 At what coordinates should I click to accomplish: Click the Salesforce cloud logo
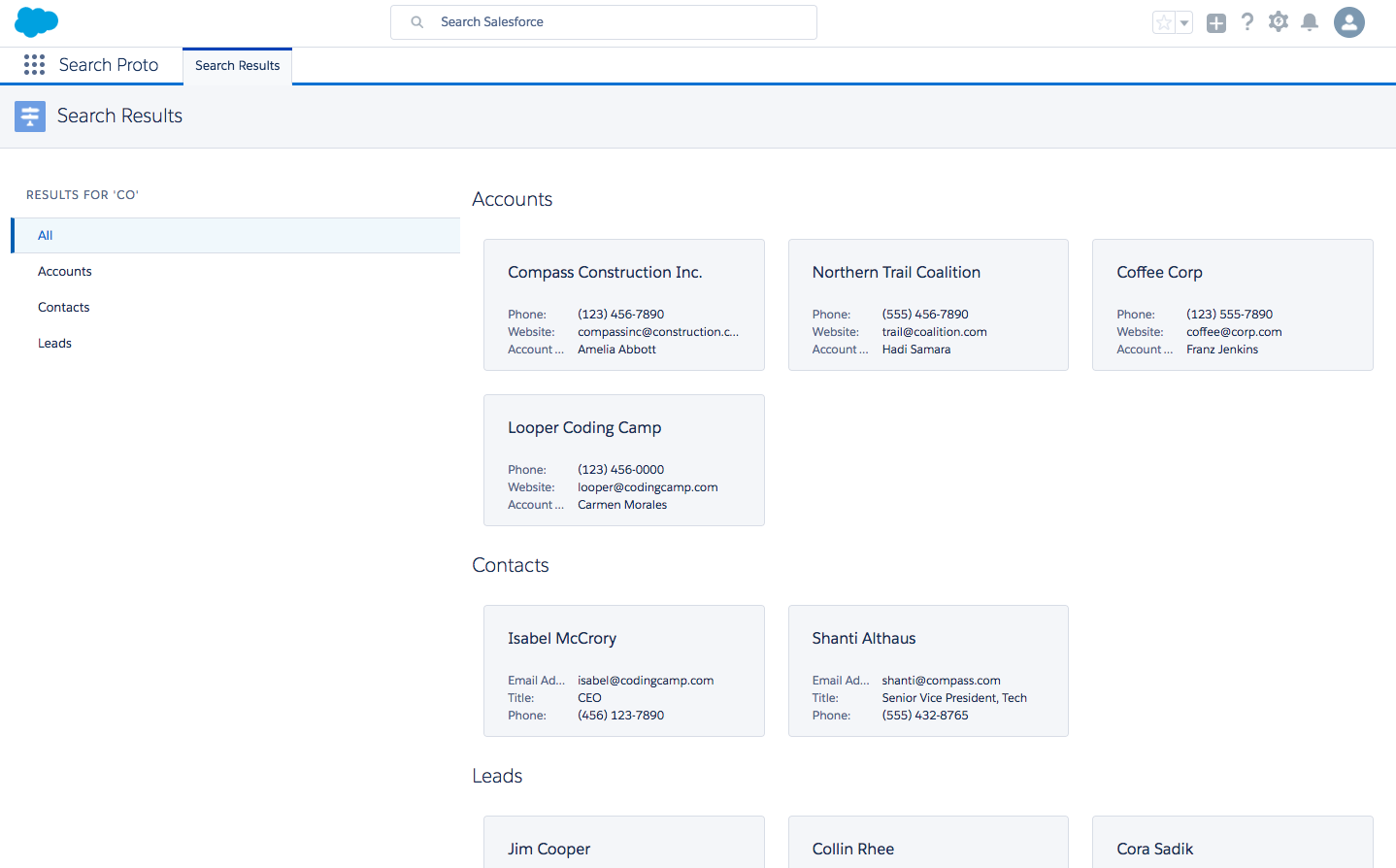pos(36,21)
